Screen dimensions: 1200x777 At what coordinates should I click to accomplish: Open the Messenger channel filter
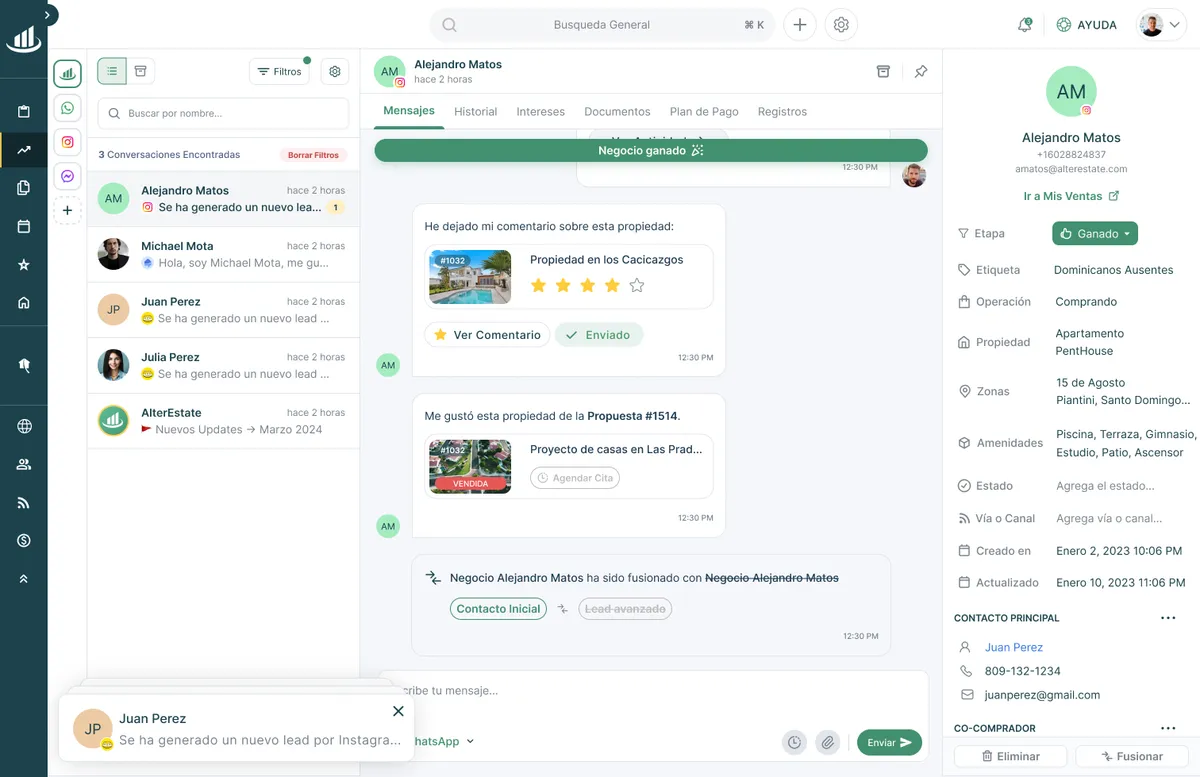(67, 176)
